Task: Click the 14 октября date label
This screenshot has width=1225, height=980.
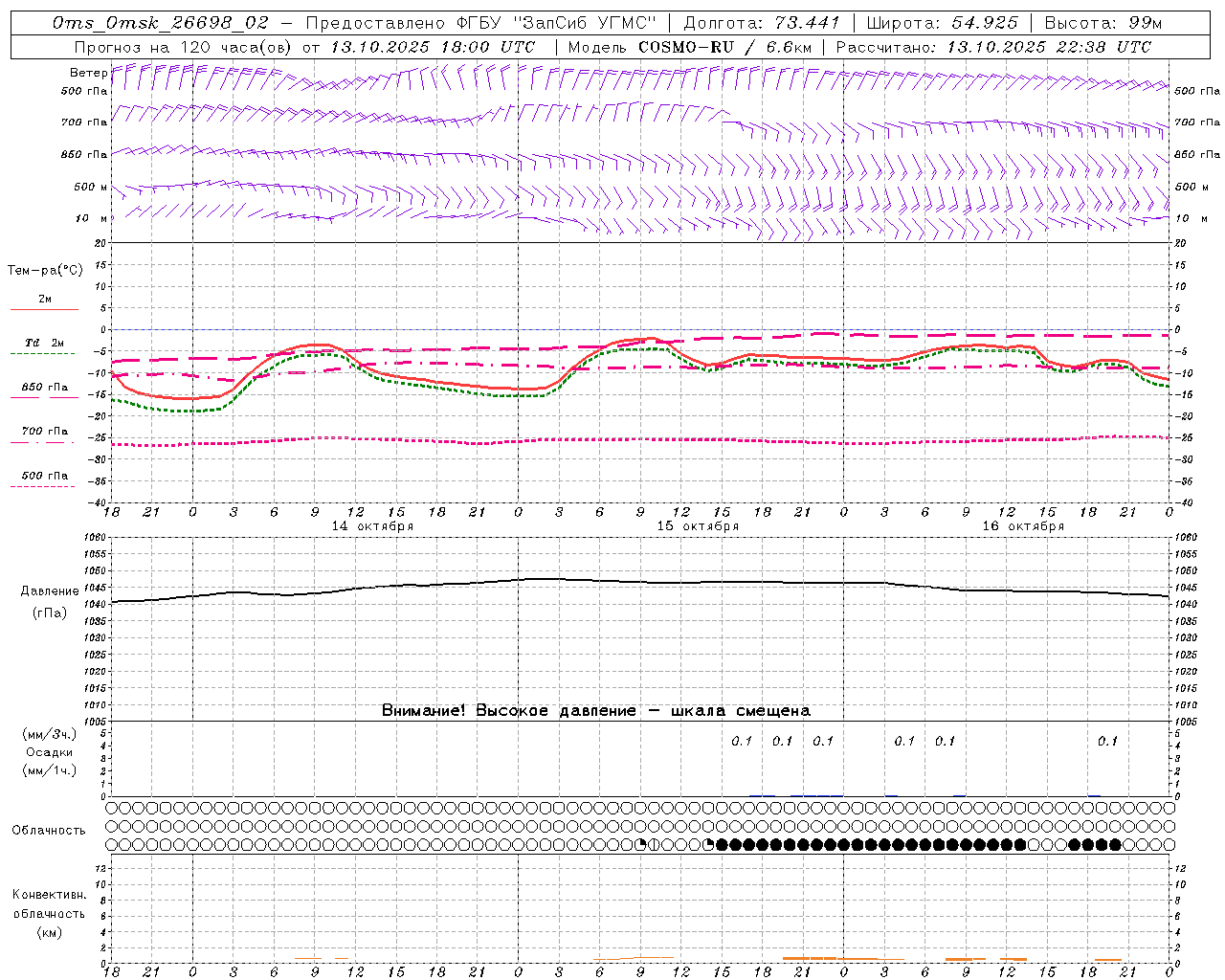Action: tap(372, 526)
